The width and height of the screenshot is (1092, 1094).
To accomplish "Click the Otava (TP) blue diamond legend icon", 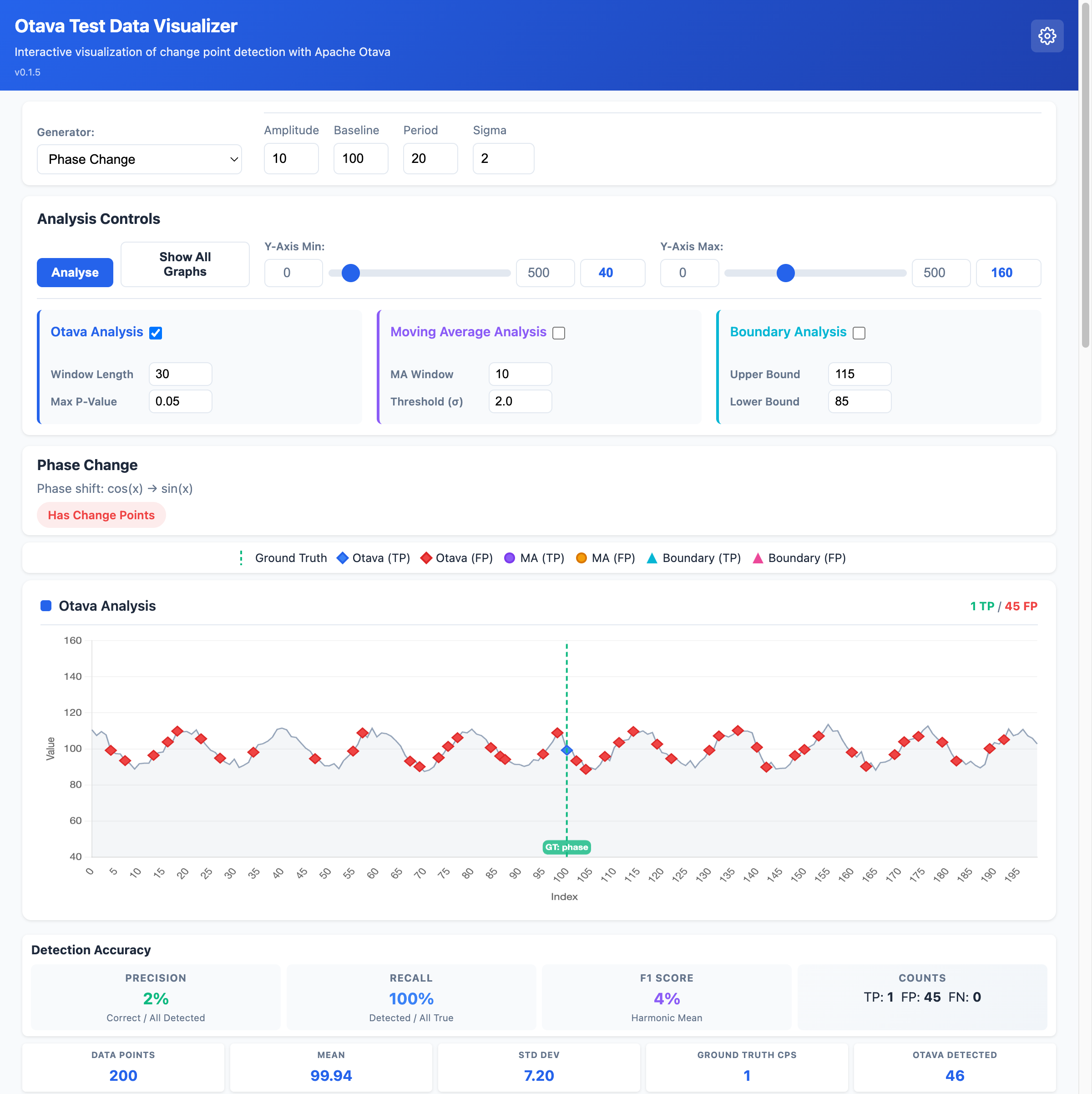I will coord(343,558).
